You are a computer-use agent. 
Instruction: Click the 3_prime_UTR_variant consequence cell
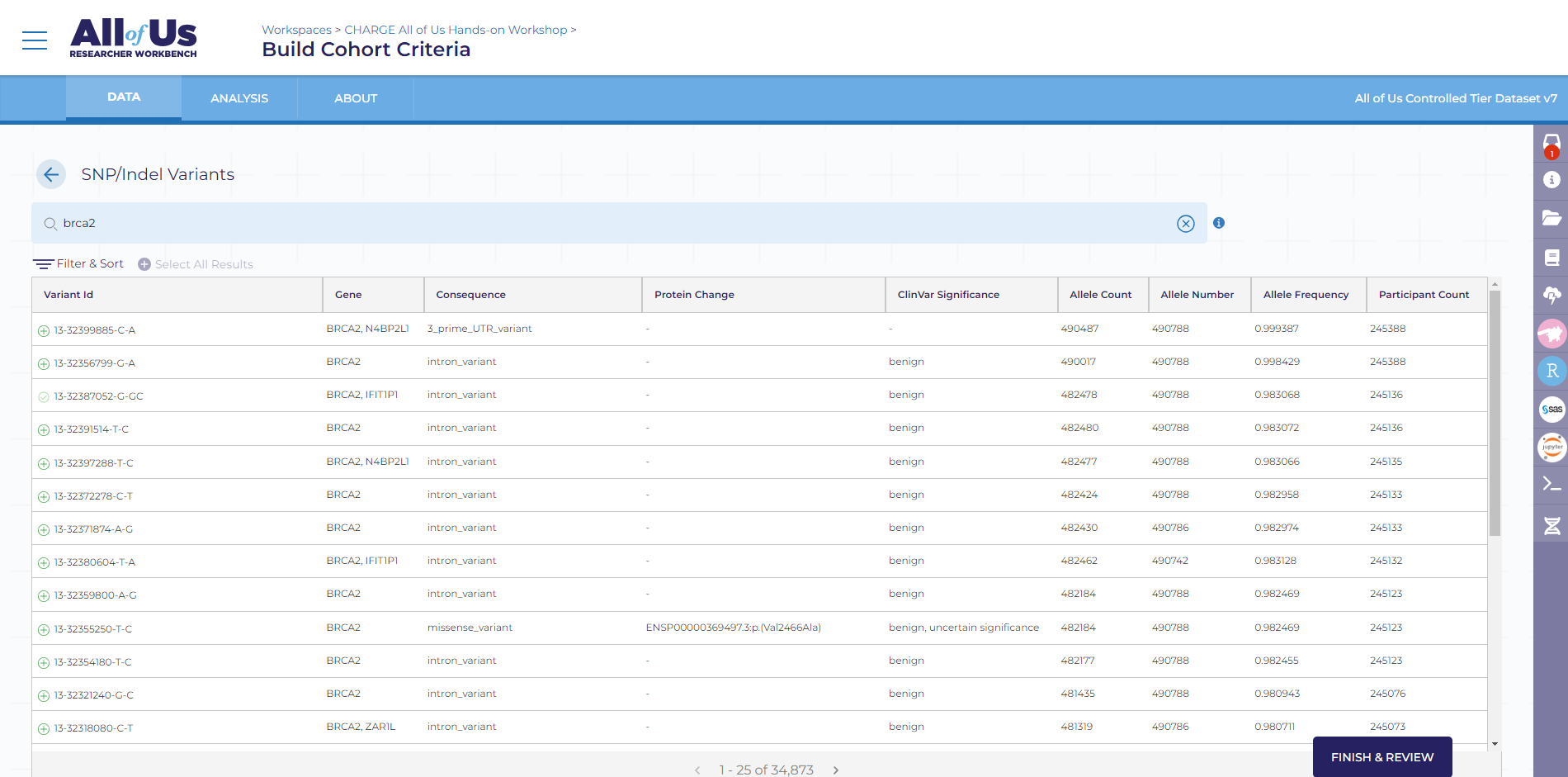click(479, 329)
